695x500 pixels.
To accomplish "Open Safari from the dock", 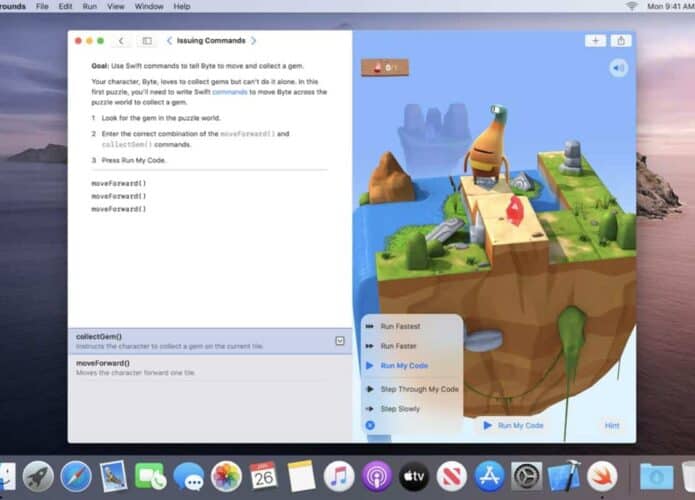I will (x=76, y=477).
